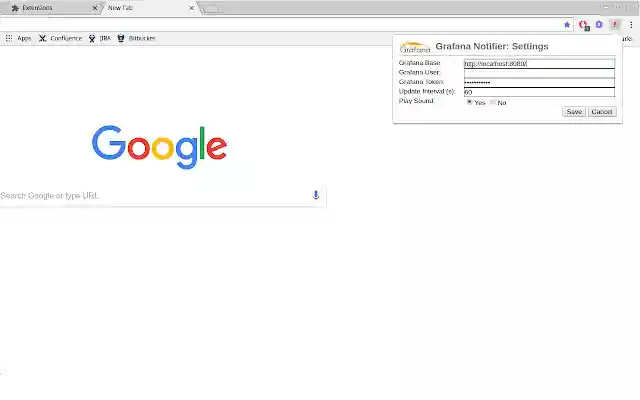The image size is (640, 400).
Task: Open the red extension icon with badge
Action: (584, 25)
